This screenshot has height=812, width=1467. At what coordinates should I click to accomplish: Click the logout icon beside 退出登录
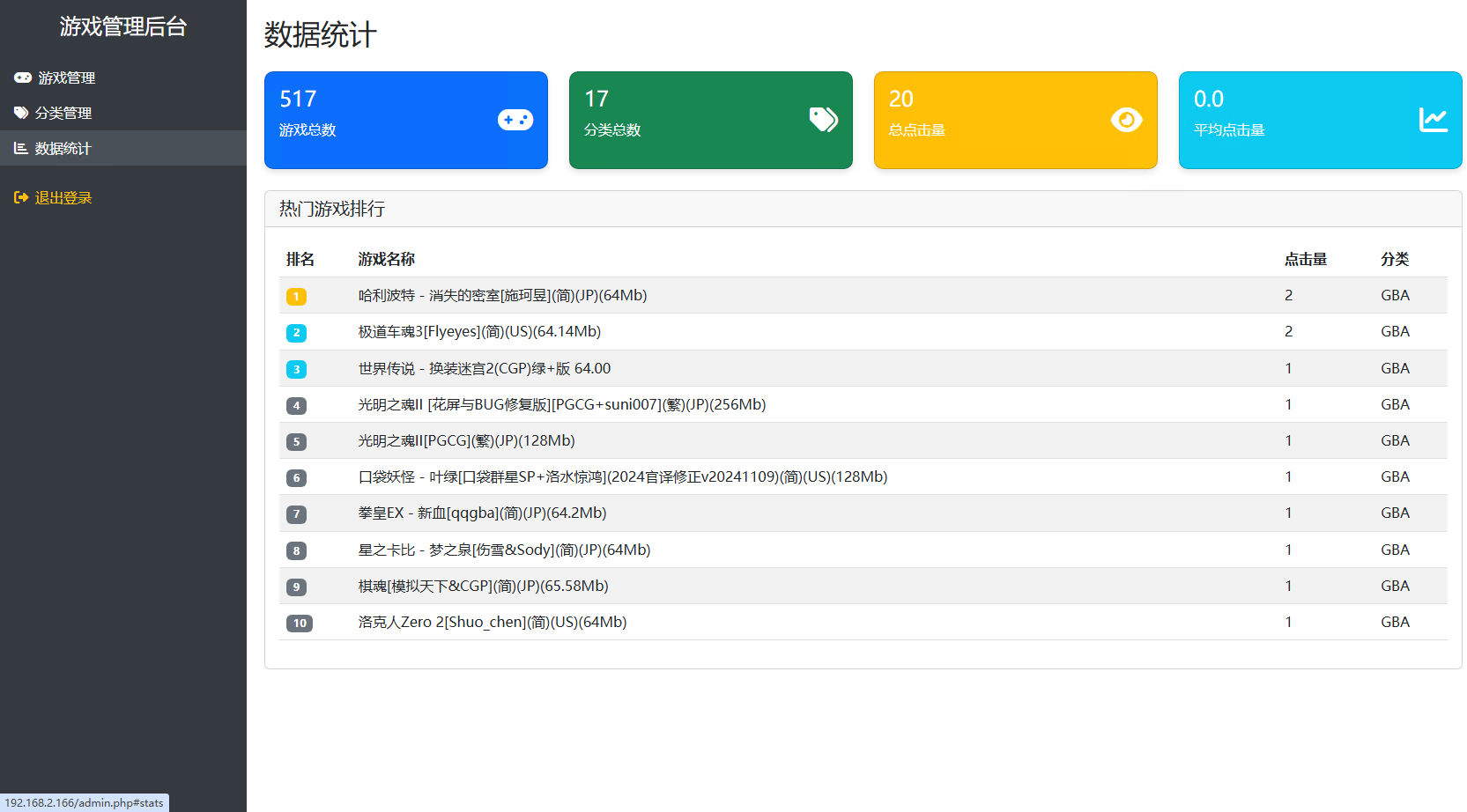(21, 198)
